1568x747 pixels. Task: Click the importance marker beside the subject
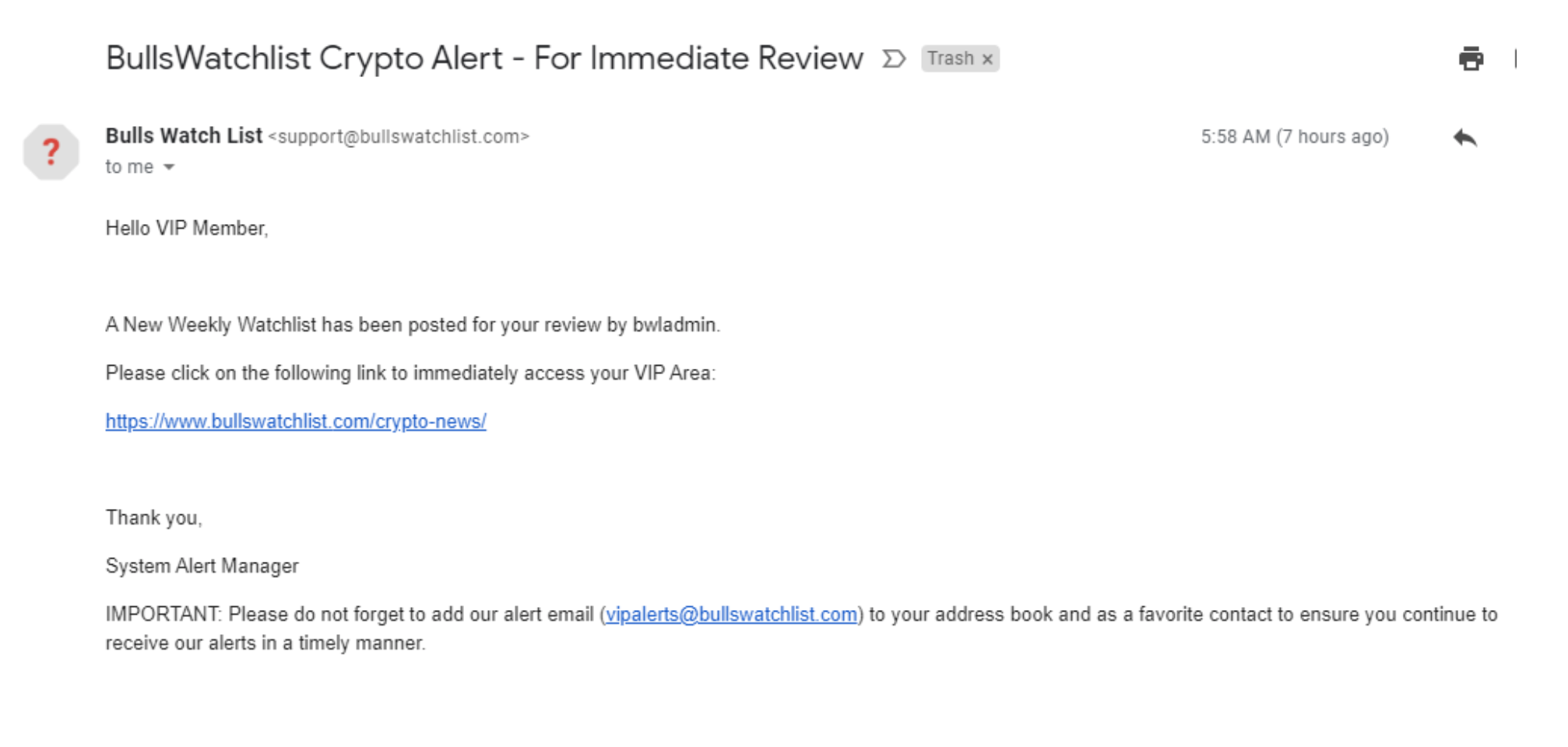[x=894, y=58]
